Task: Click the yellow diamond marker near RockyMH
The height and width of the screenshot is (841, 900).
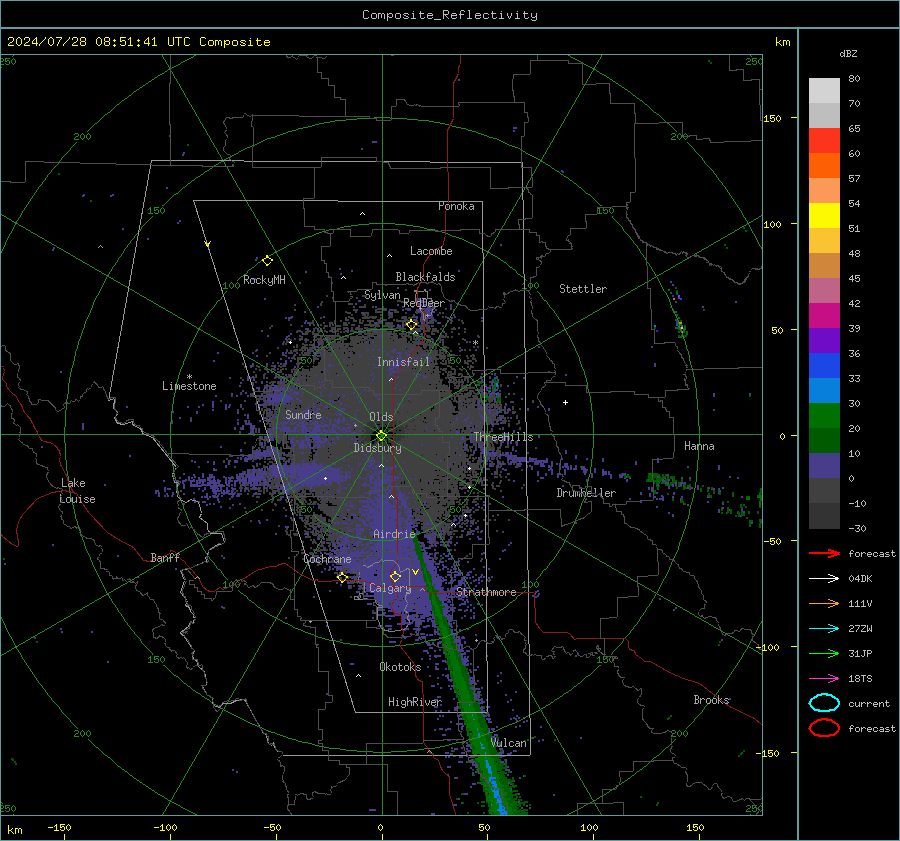Action: tap(267, 261)
